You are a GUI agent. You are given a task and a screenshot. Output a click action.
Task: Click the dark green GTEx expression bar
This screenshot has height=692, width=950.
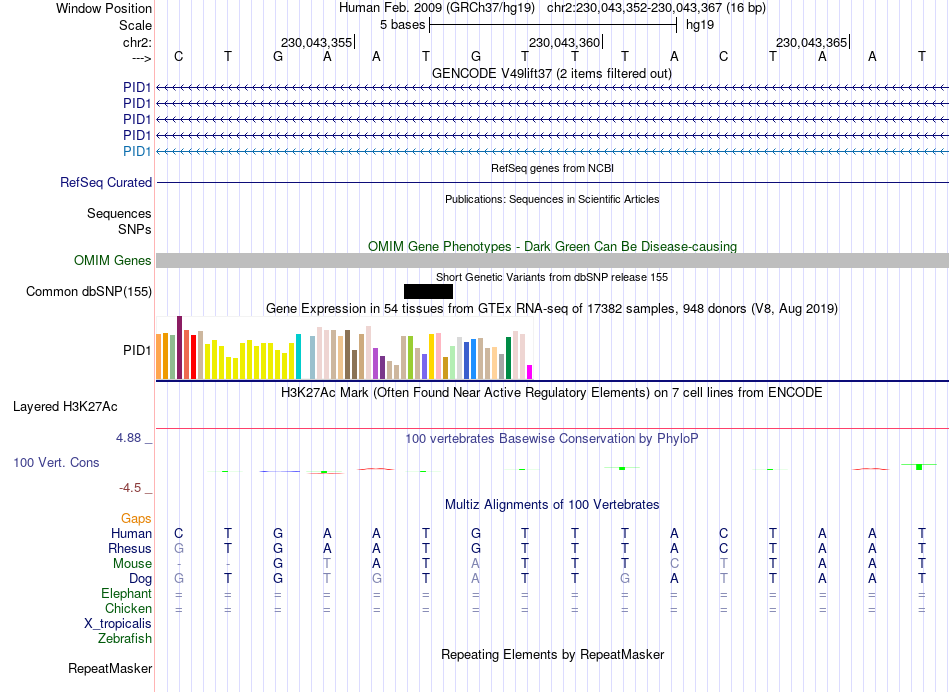tap(508, 358)
